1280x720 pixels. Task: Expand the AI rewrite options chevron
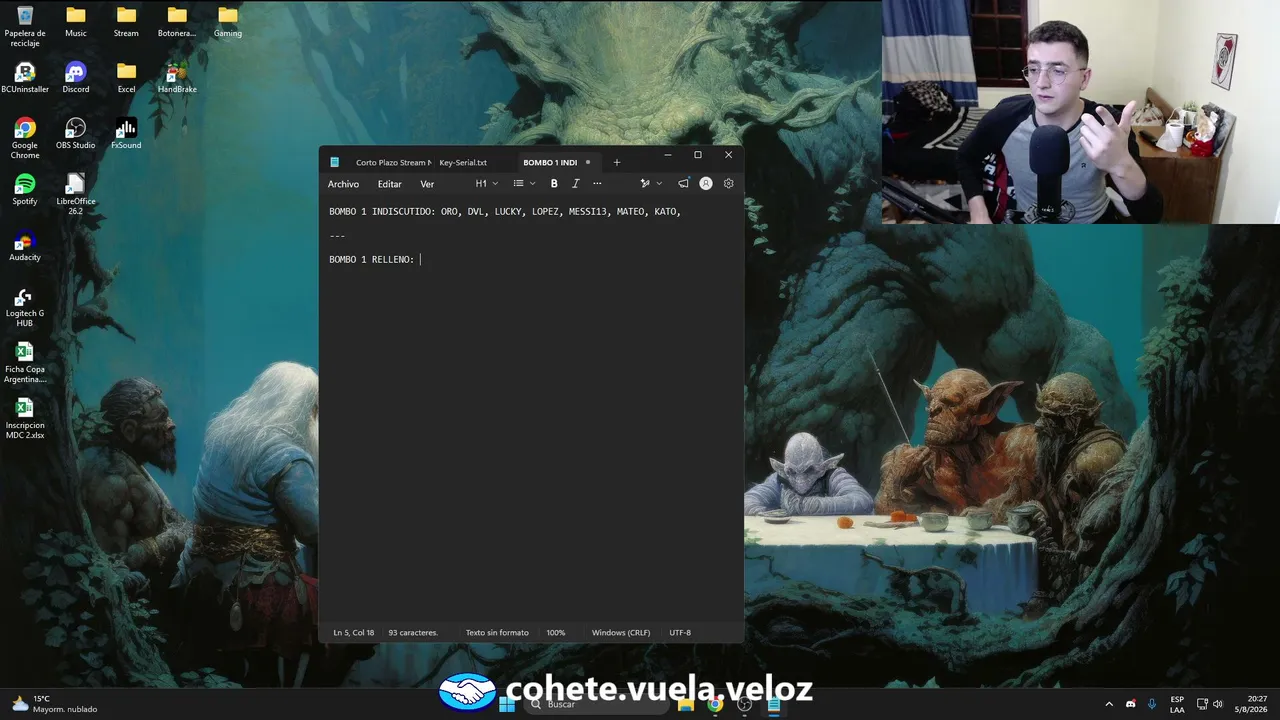point(659,184)
